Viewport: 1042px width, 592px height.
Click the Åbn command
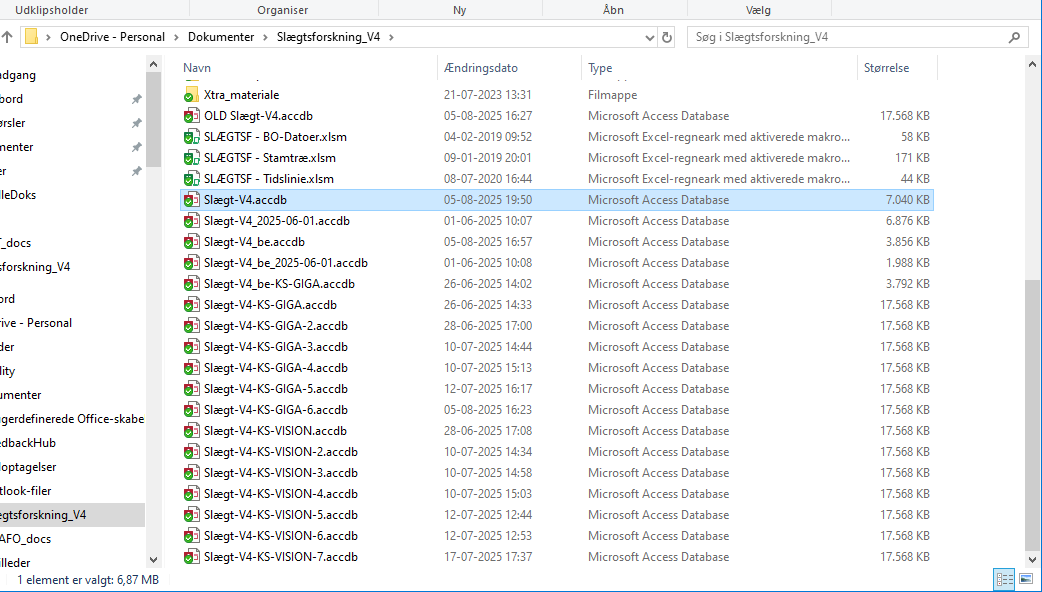[x=614, y=9]
